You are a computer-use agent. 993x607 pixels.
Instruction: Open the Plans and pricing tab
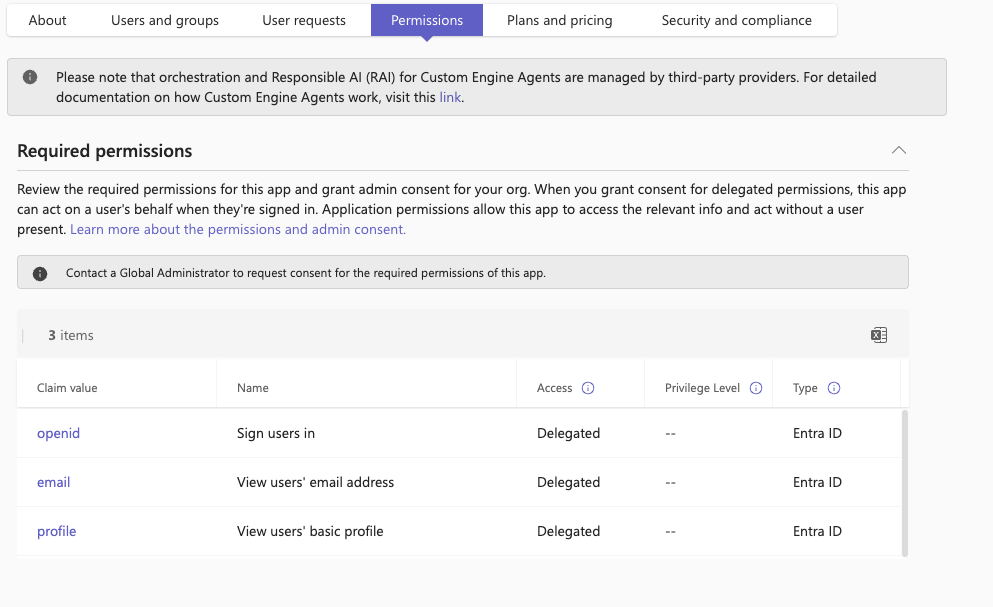[x=560, y=20]
